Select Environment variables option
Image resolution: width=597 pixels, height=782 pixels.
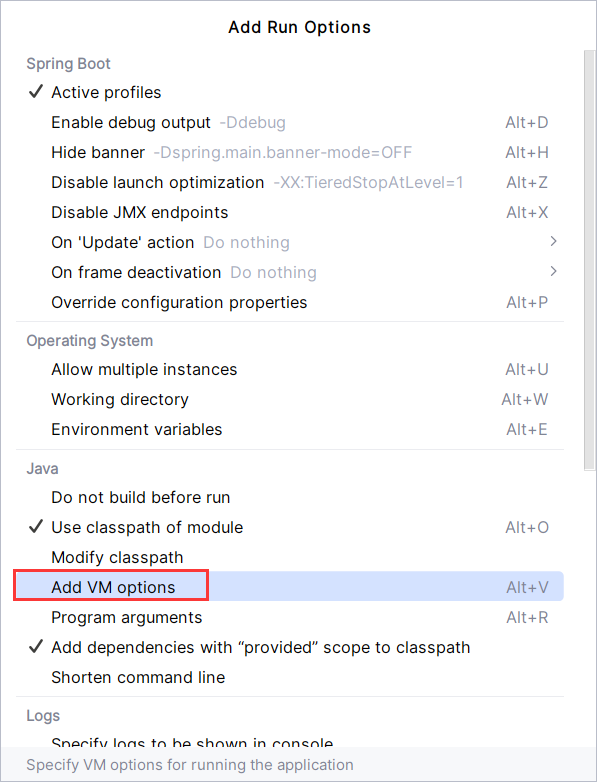(x=290, y=429)
